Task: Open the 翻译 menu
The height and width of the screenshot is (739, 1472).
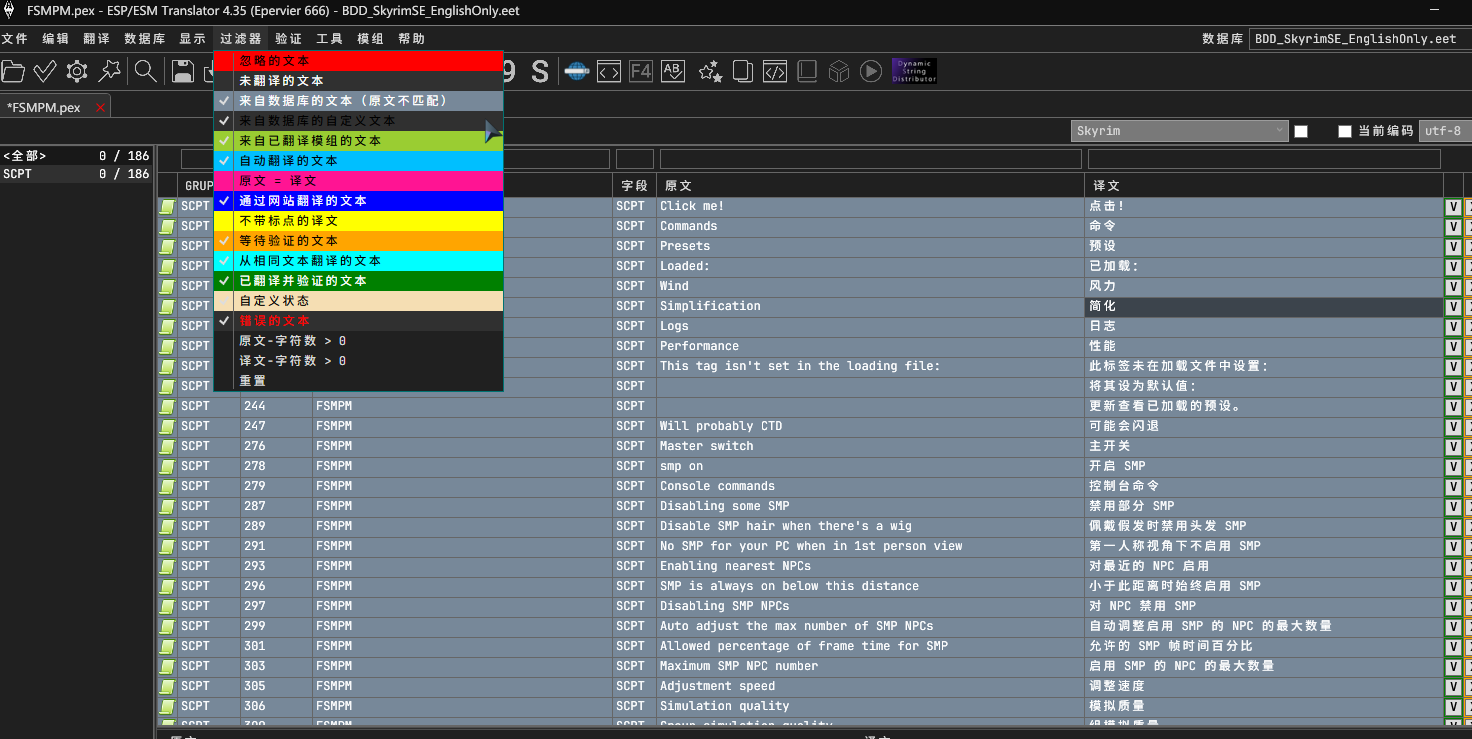Action: pyautogui.click(x=97, y=39)
